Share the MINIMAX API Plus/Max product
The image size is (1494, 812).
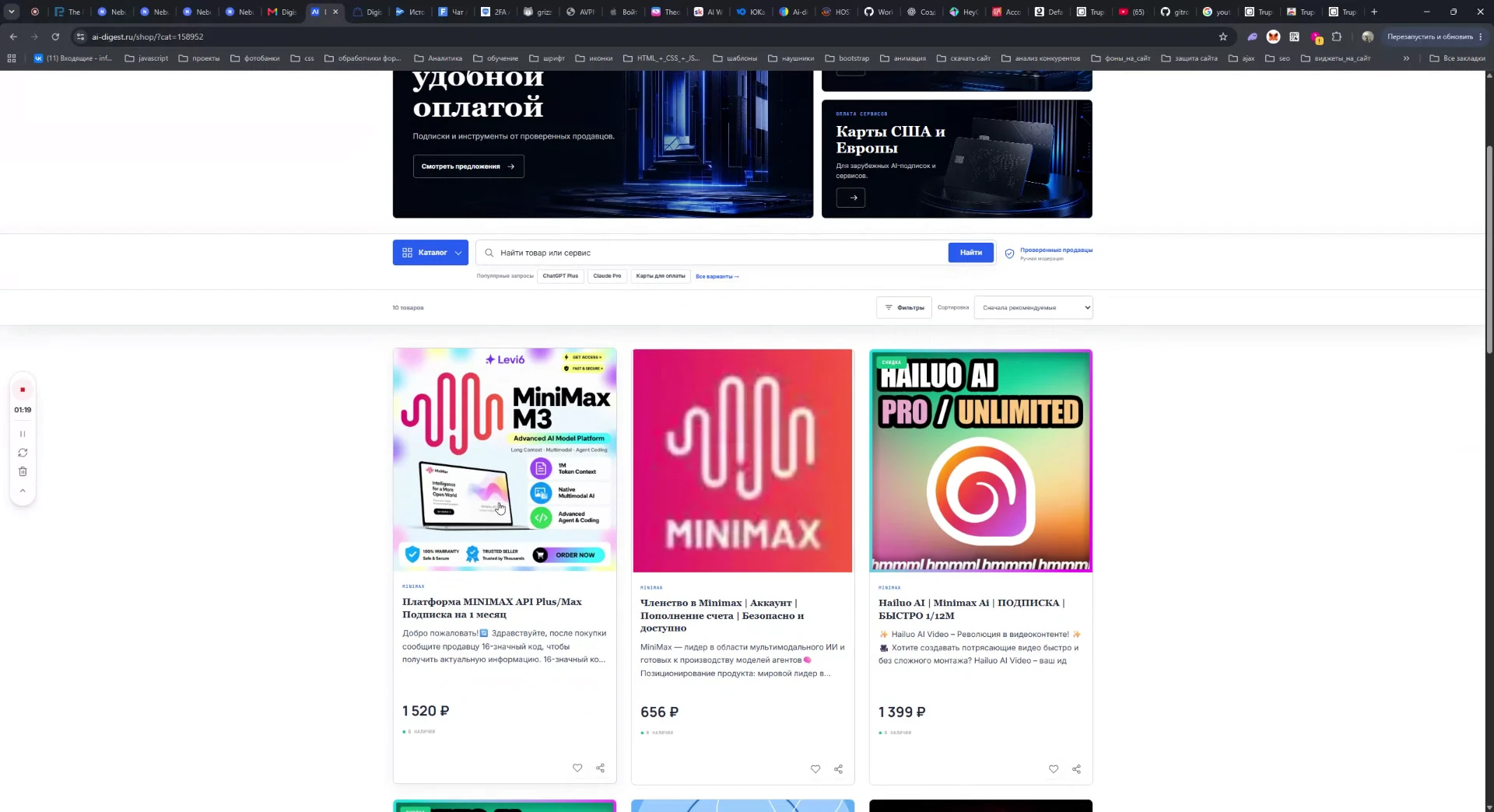[x=600, y=768]
